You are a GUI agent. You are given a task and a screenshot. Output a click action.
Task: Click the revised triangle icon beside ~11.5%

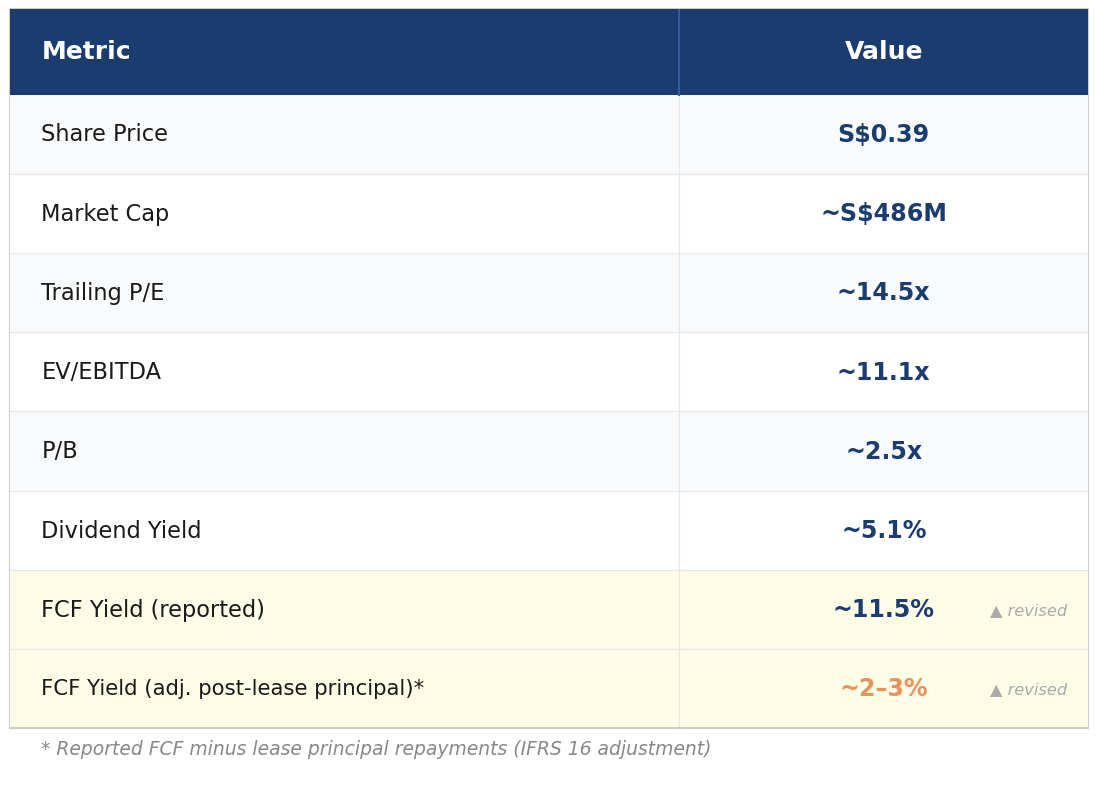[995, 612]
